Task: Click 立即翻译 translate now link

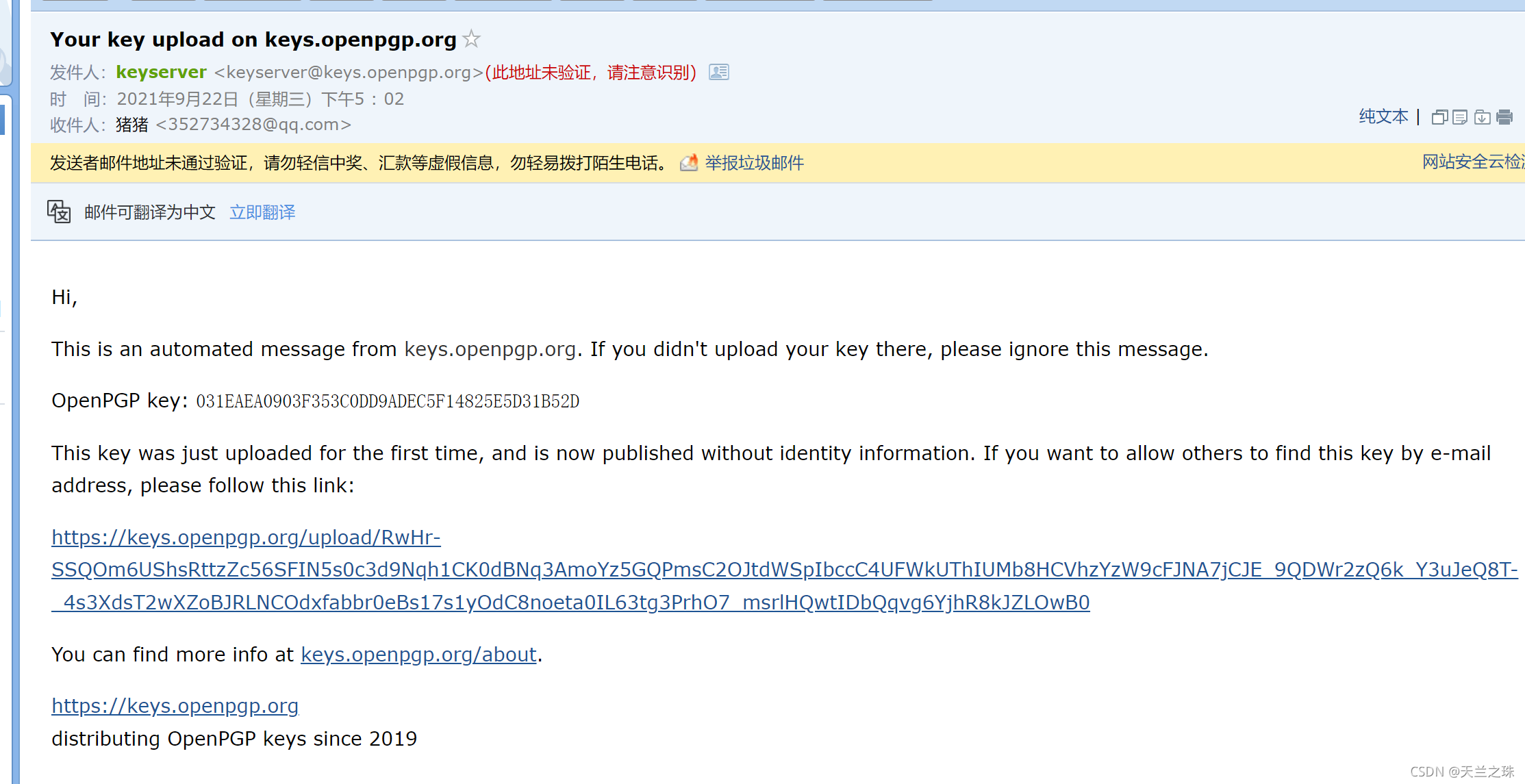Action: tap(262, 212)
